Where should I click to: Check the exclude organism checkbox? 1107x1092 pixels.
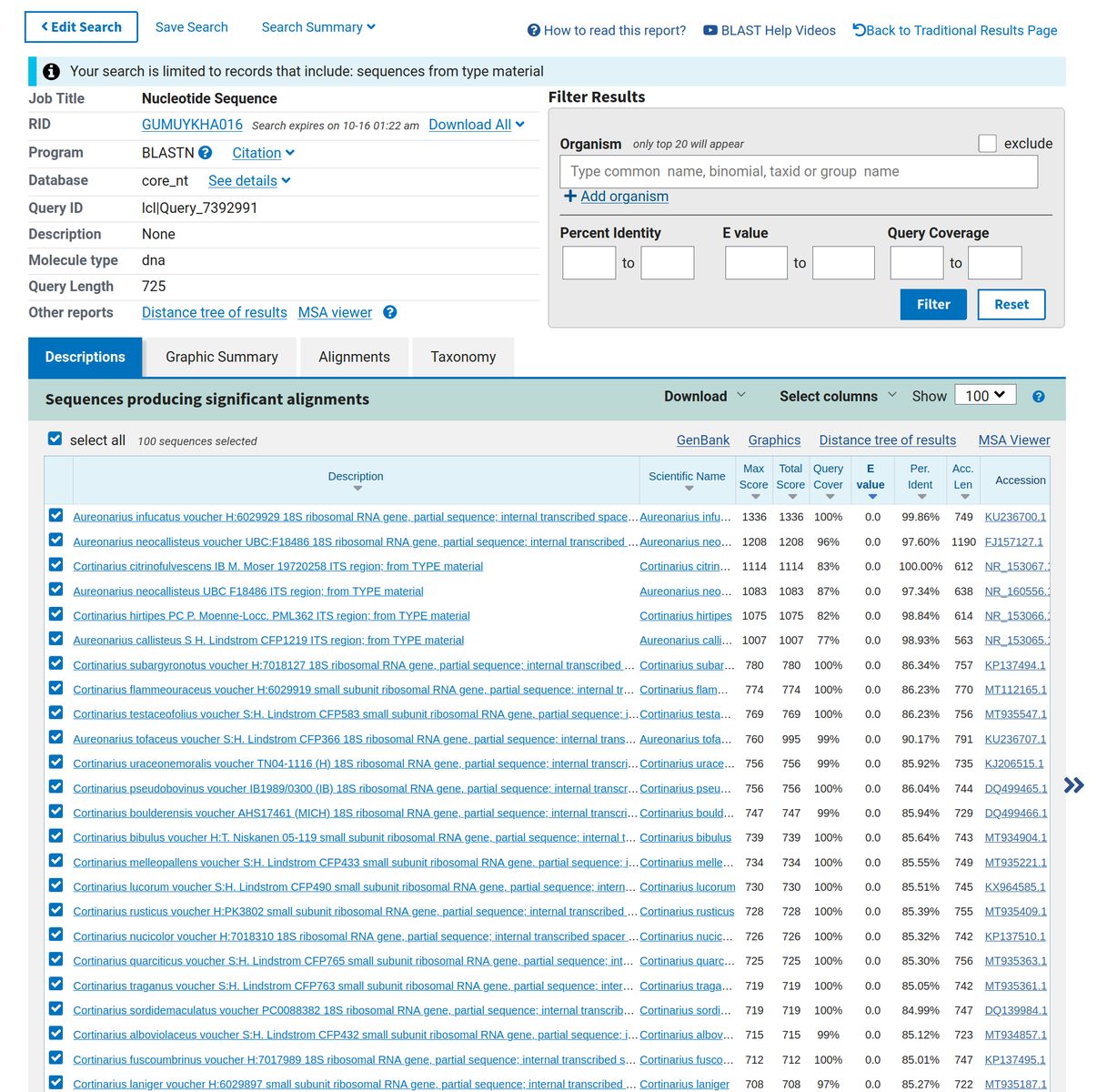click(987, 143)
